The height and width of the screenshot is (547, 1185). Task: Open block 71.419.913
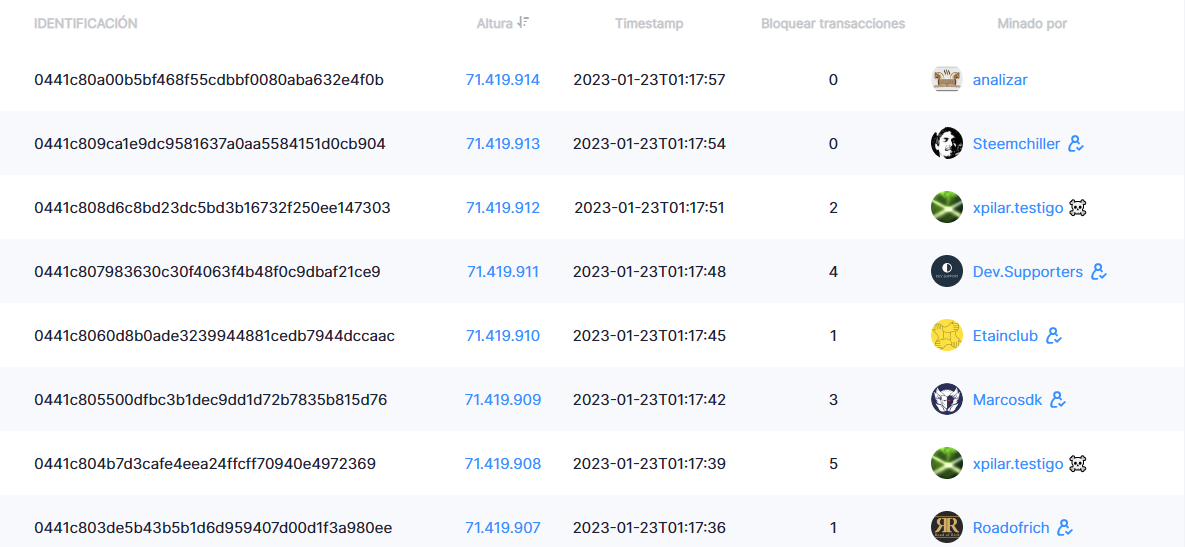point(503,144)
